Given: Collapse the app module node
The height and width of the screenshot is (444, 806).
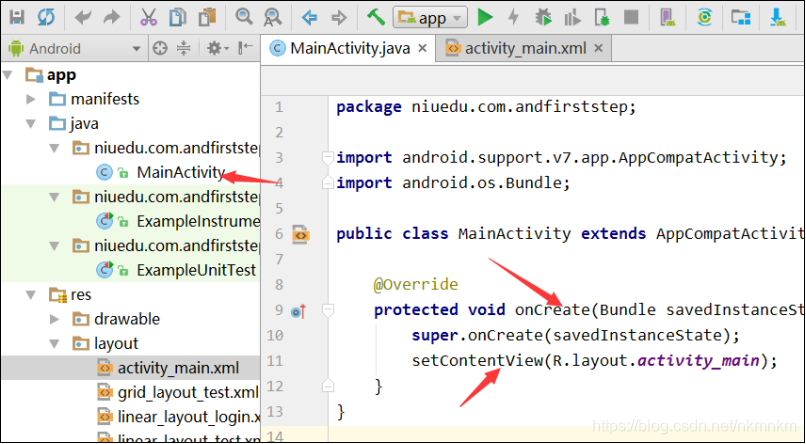Looking at the screenshot, I should 8,76.
